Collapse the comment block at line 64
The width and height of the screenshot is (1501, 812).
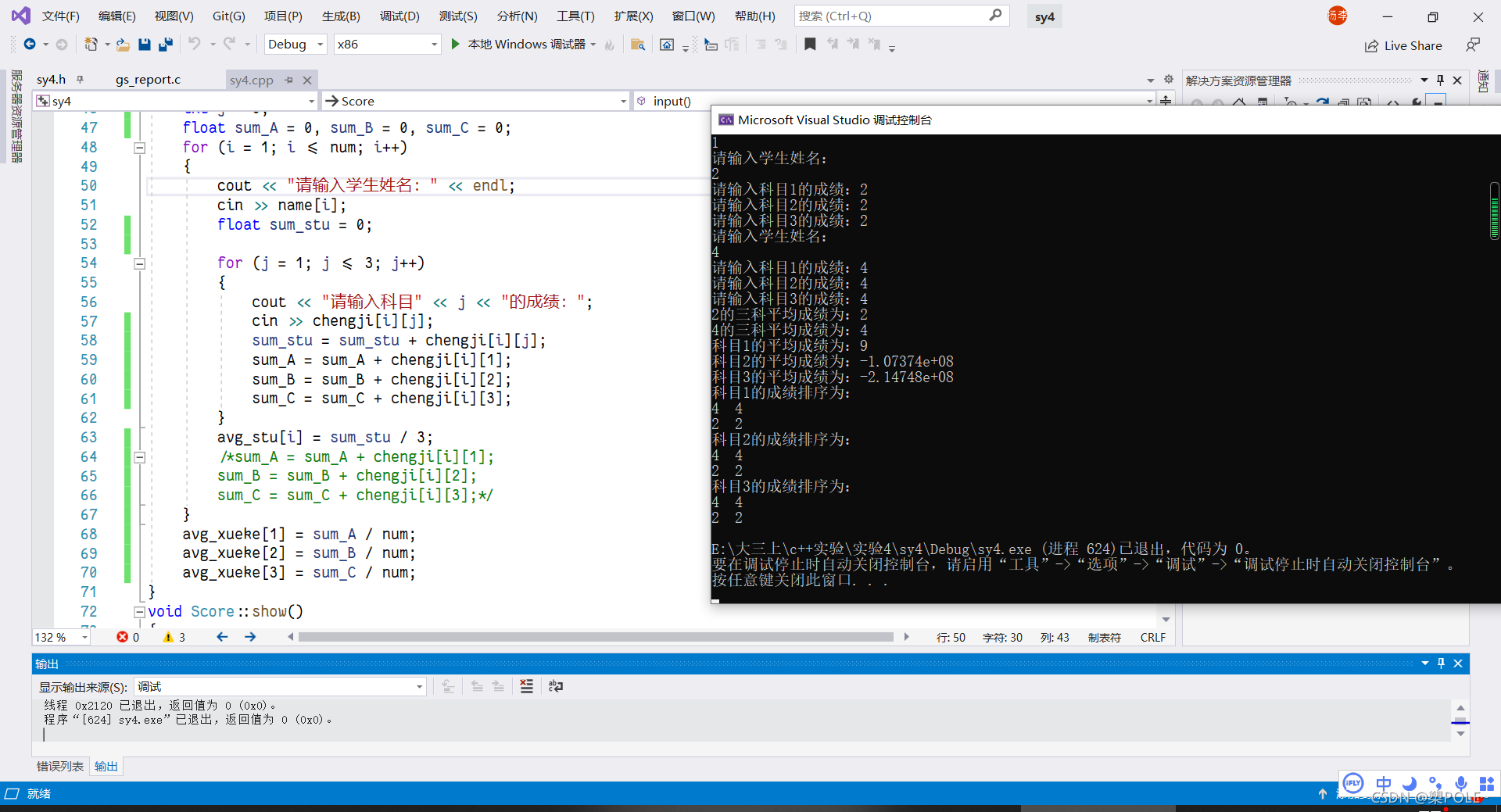(140, 457)
